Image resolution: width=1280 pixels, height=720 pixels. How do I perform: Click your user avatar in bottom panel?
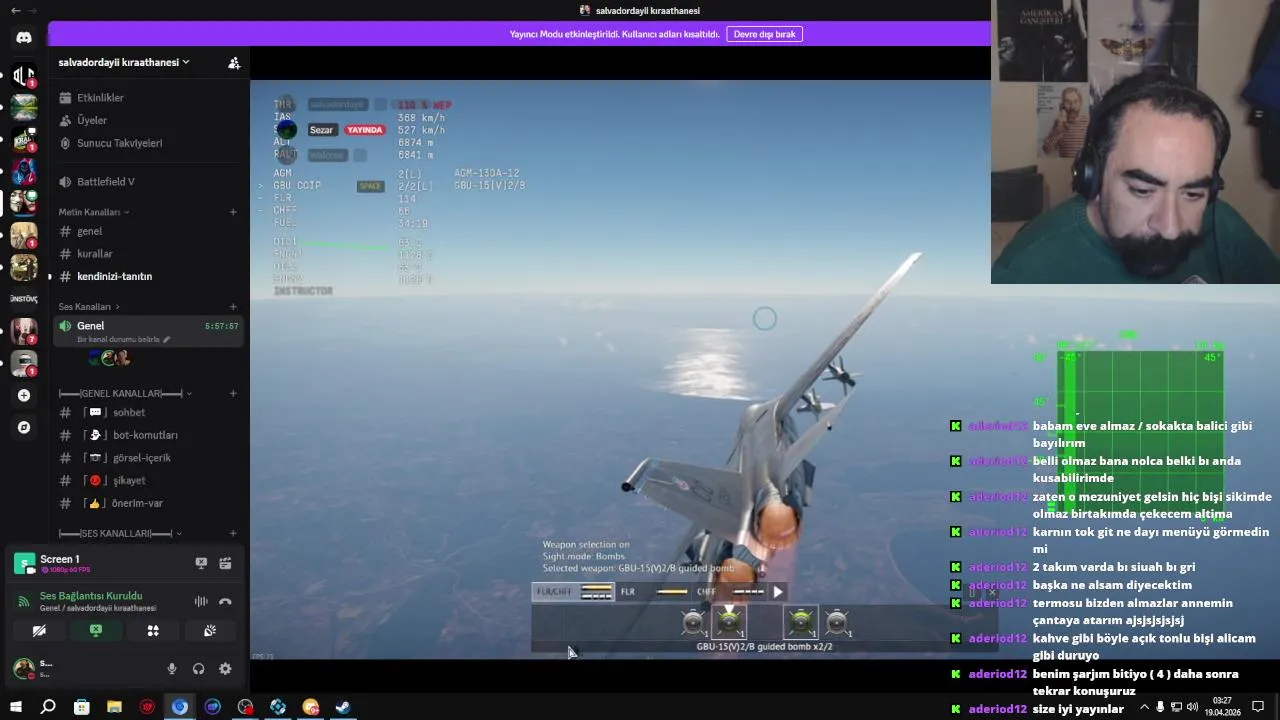[22, 669]
